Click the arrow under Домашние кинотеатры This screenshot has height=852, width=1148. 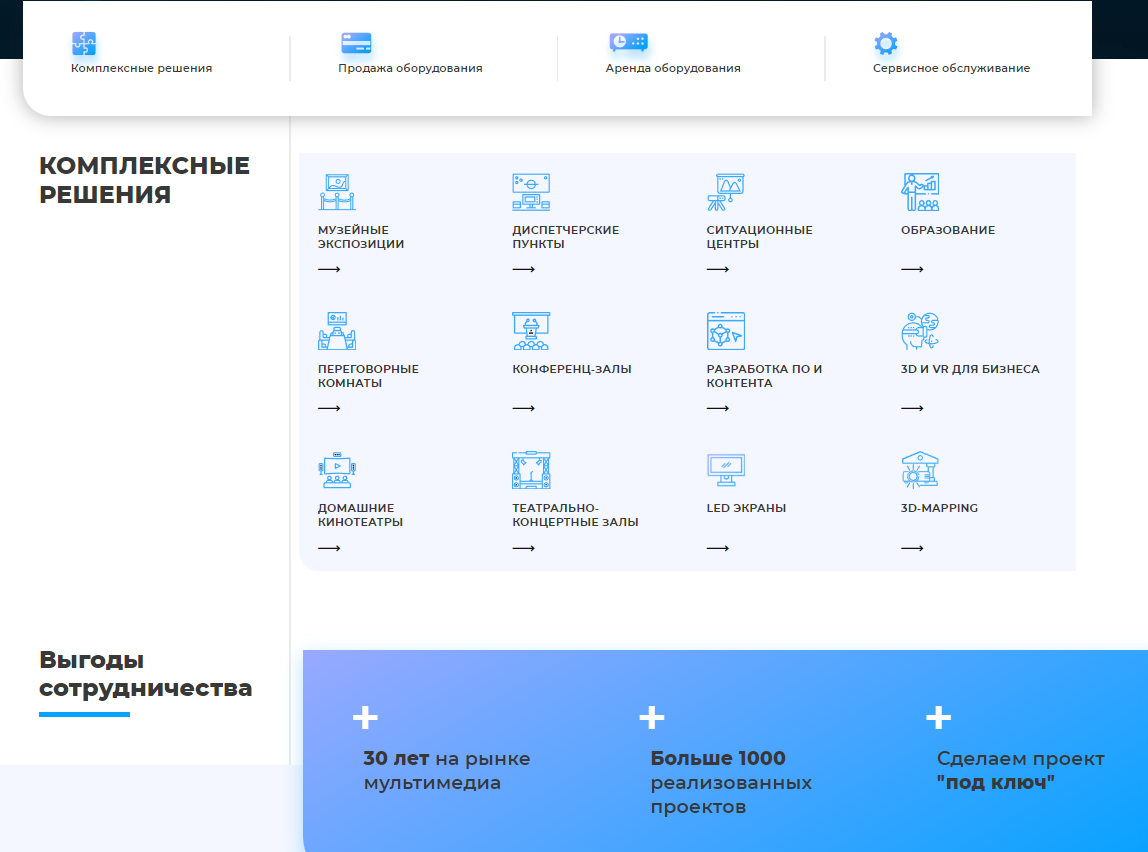point(329,548)
